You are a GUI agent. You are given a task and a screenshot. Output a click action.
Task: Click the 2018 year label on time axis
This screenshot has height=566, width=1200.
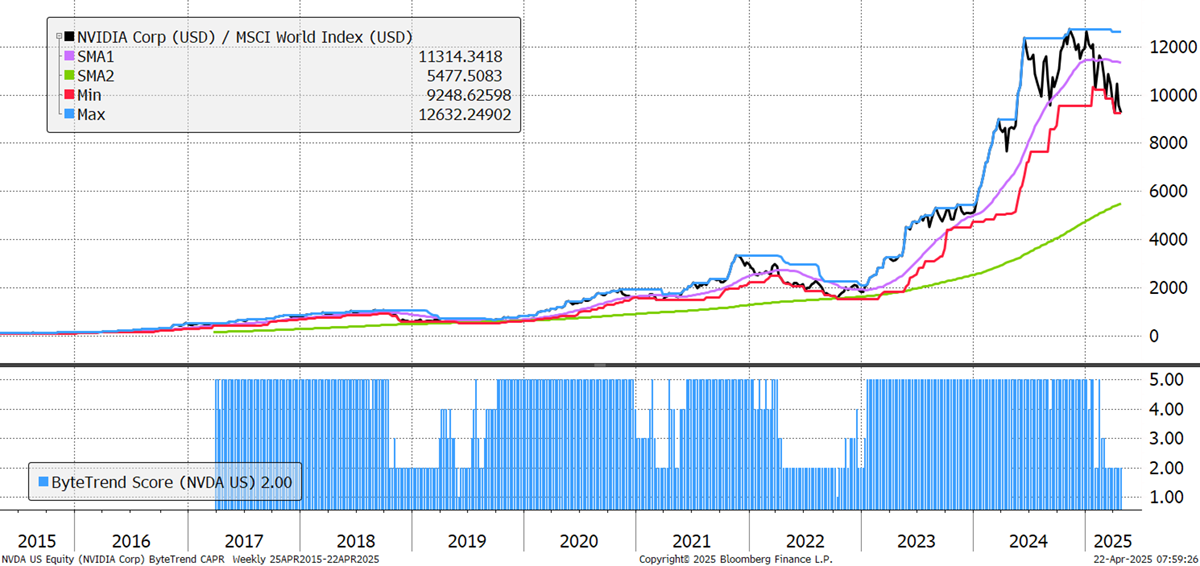[x=357, y=540]
